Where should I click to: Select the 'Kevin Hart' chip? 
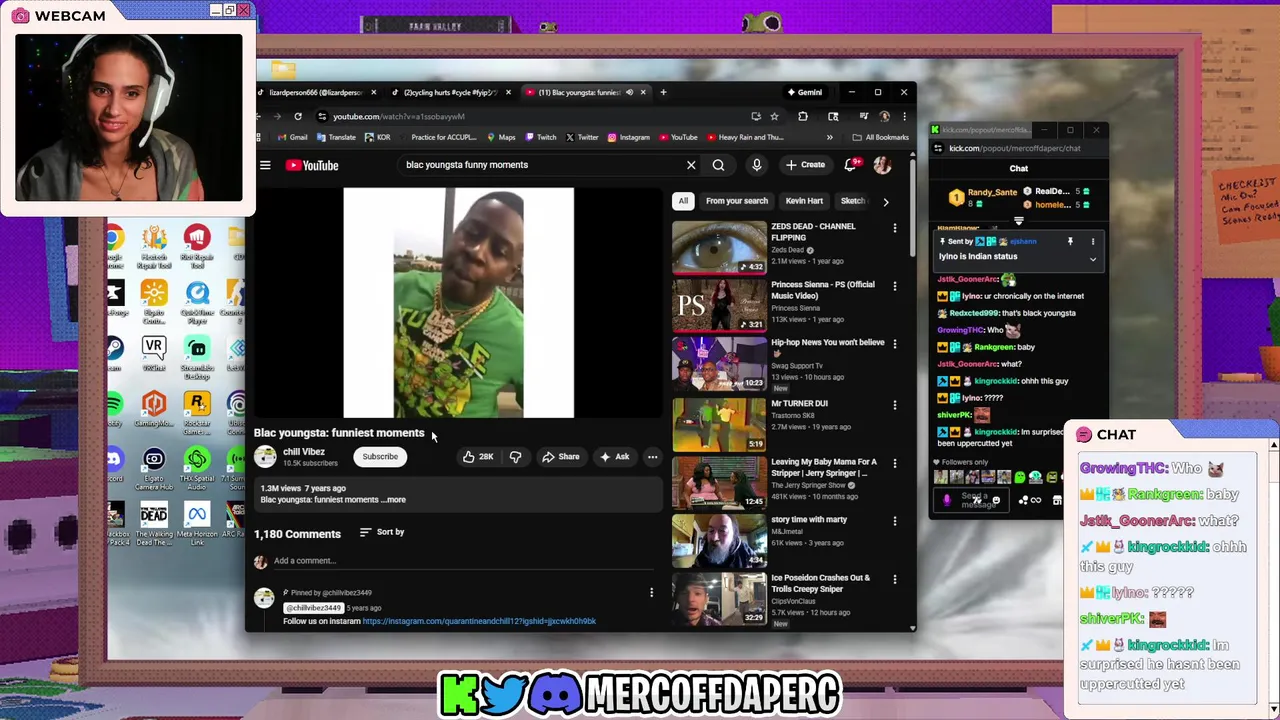coord(804,201)
